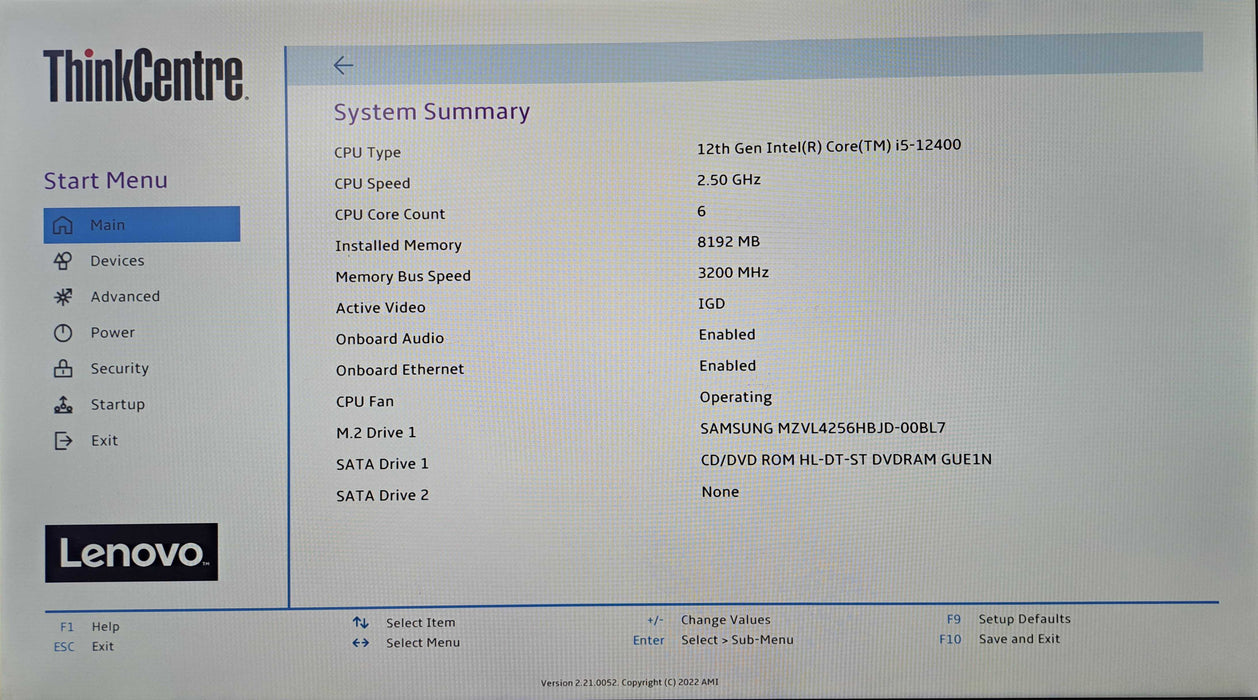Click the Advanced gear-star icon

63,297
